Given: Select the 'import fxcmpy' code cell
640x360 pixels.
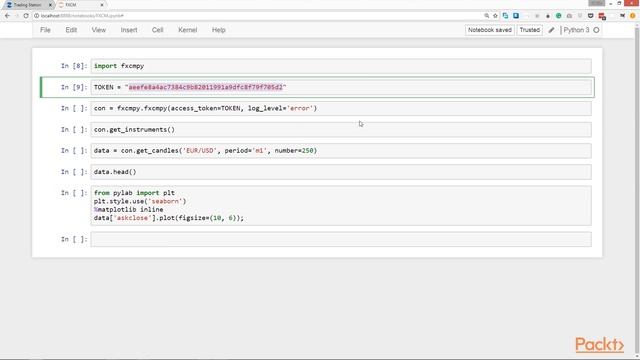Looking at the screenshot, I should coord(341,66).
